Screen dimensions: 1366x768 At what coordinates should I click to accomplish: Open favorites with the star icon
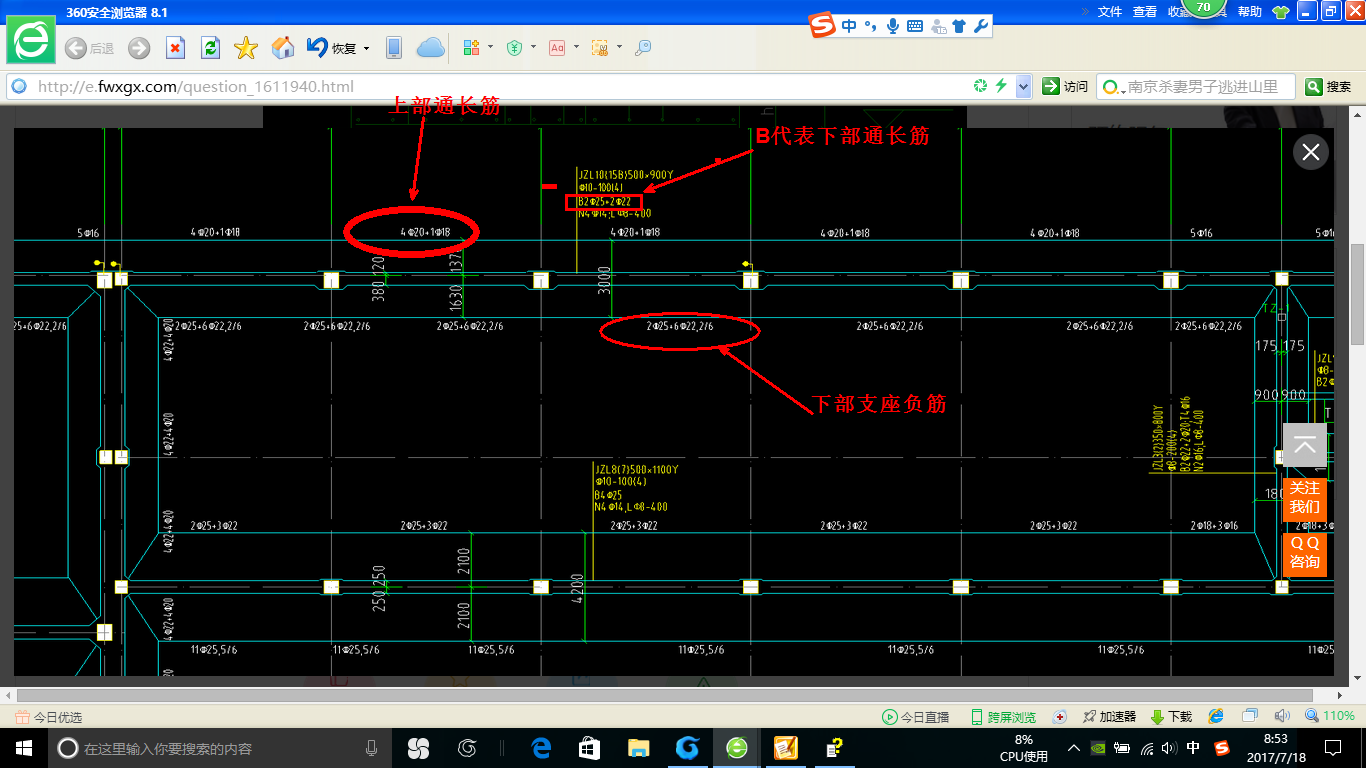[246, 48]
